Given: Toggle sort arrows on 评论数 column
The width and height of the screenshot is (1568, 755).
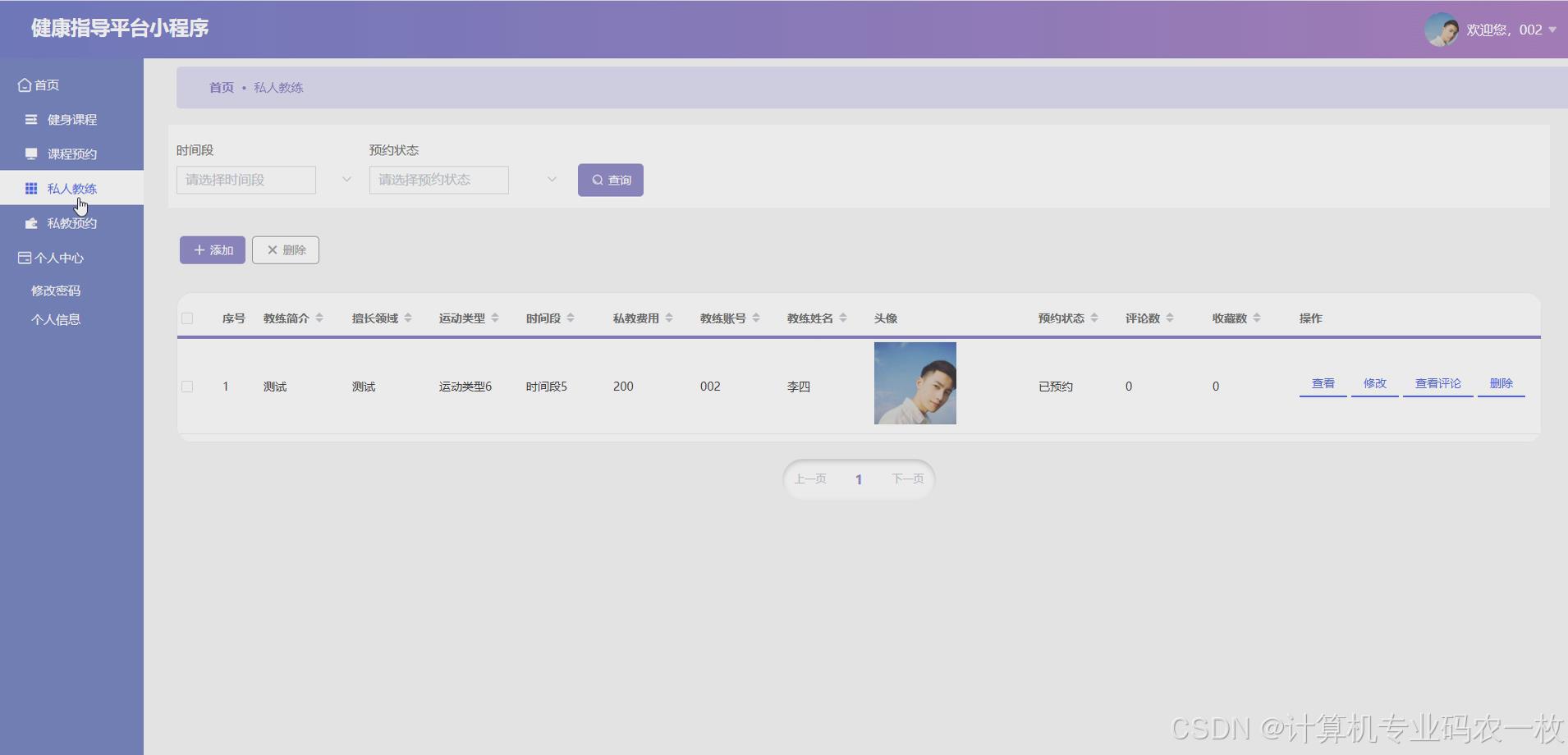Looking at the screenshot, I should tap(1171, 318).
